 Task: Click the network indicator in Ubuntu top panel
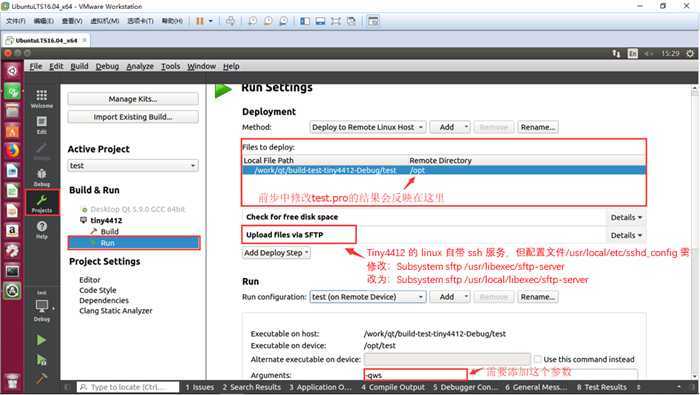[616, 54]
